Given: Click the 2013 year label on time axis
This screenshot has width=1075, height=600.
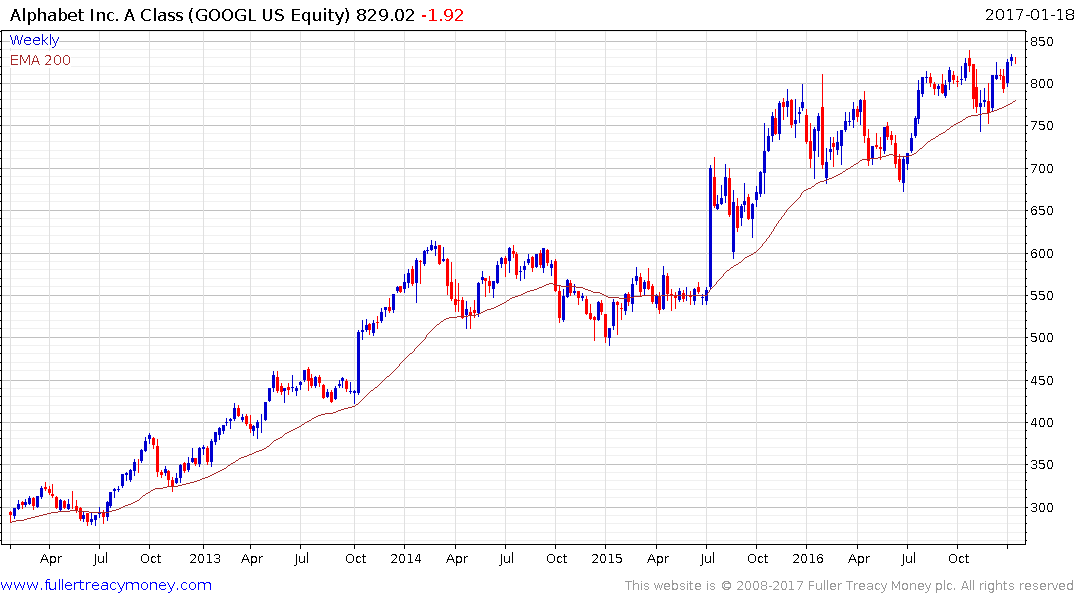Looking at the screenshot, I should (x=205, y=559).
